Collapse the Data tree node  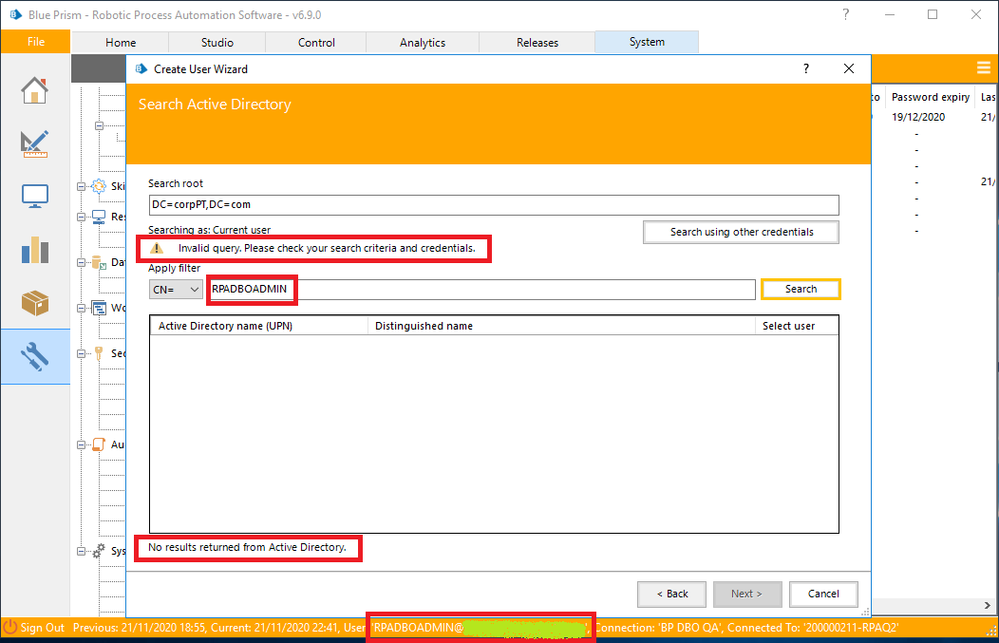pyautogui.click(x=82, y=263)
